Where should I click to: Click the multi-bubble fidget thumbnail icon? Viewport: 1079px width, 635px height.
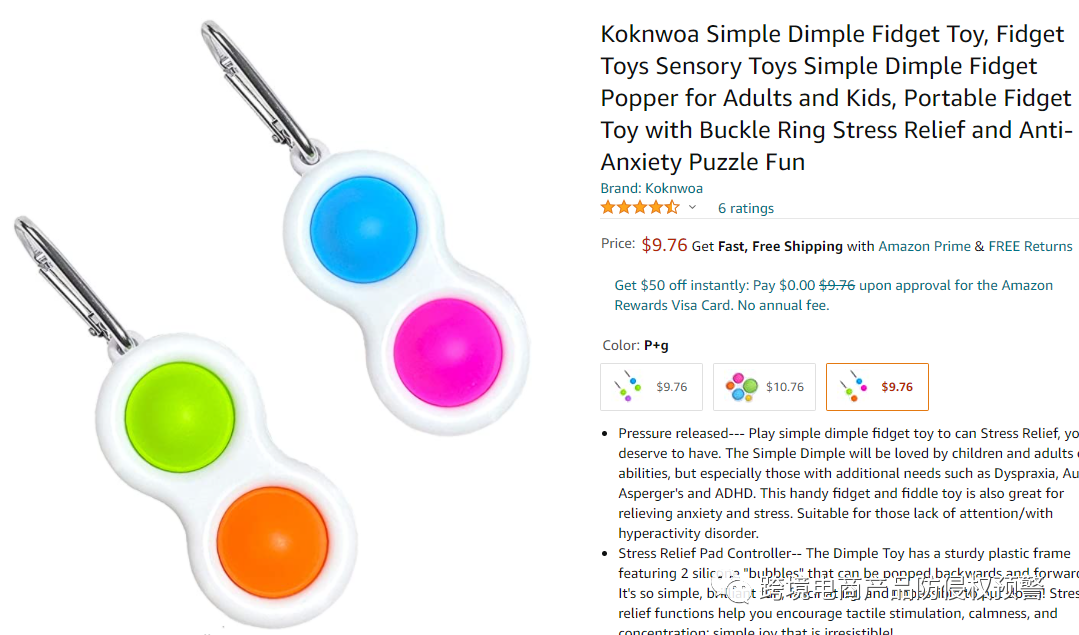pos(741,387)
